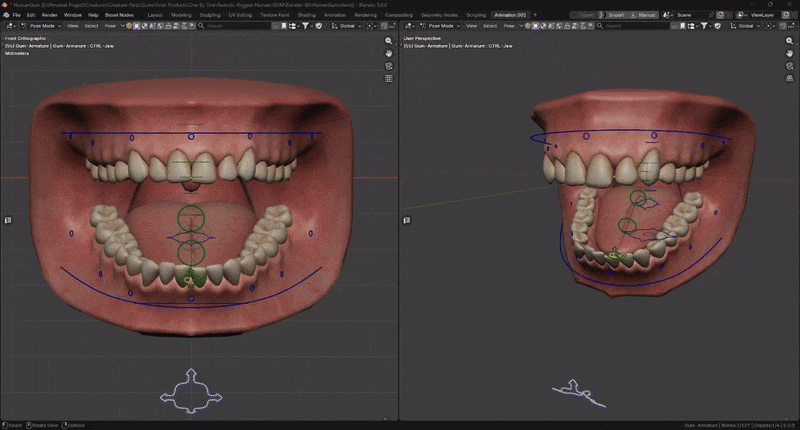Open the Bioxel Nodes menu
This screenshot has height=430, width=800.
[119, 15]
